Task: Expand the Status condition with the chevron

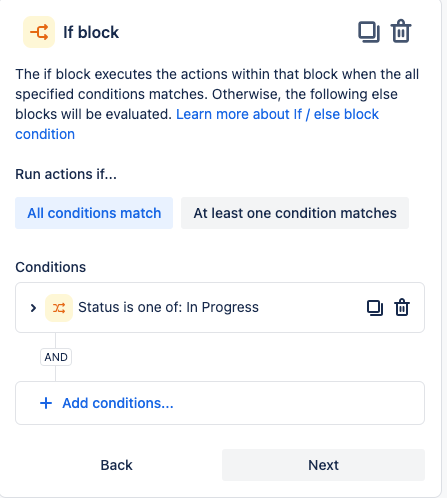Action: [x=33, y=308]
